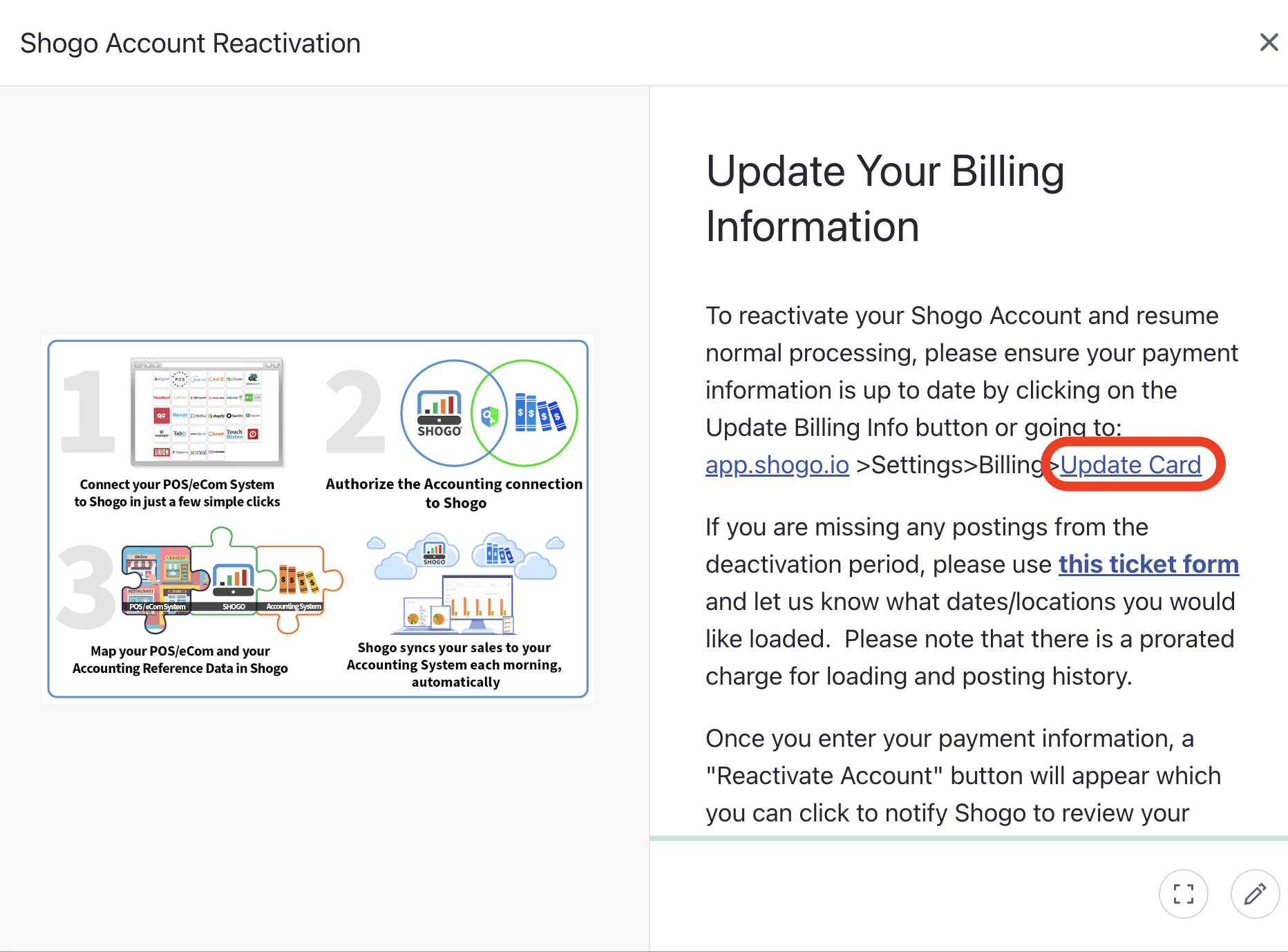Click the "Shogo Account Reactivation" title
1288x952 pixels.
coord(191,44)
